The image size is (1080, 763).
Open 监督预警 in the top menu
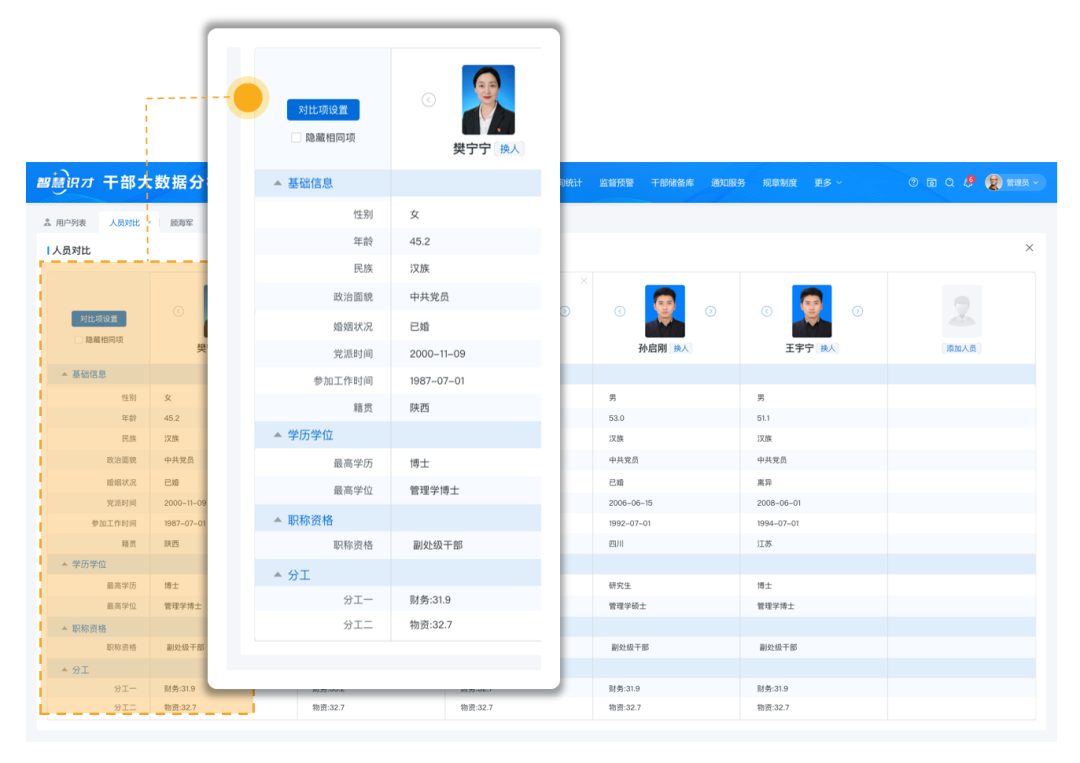(616, 183)
